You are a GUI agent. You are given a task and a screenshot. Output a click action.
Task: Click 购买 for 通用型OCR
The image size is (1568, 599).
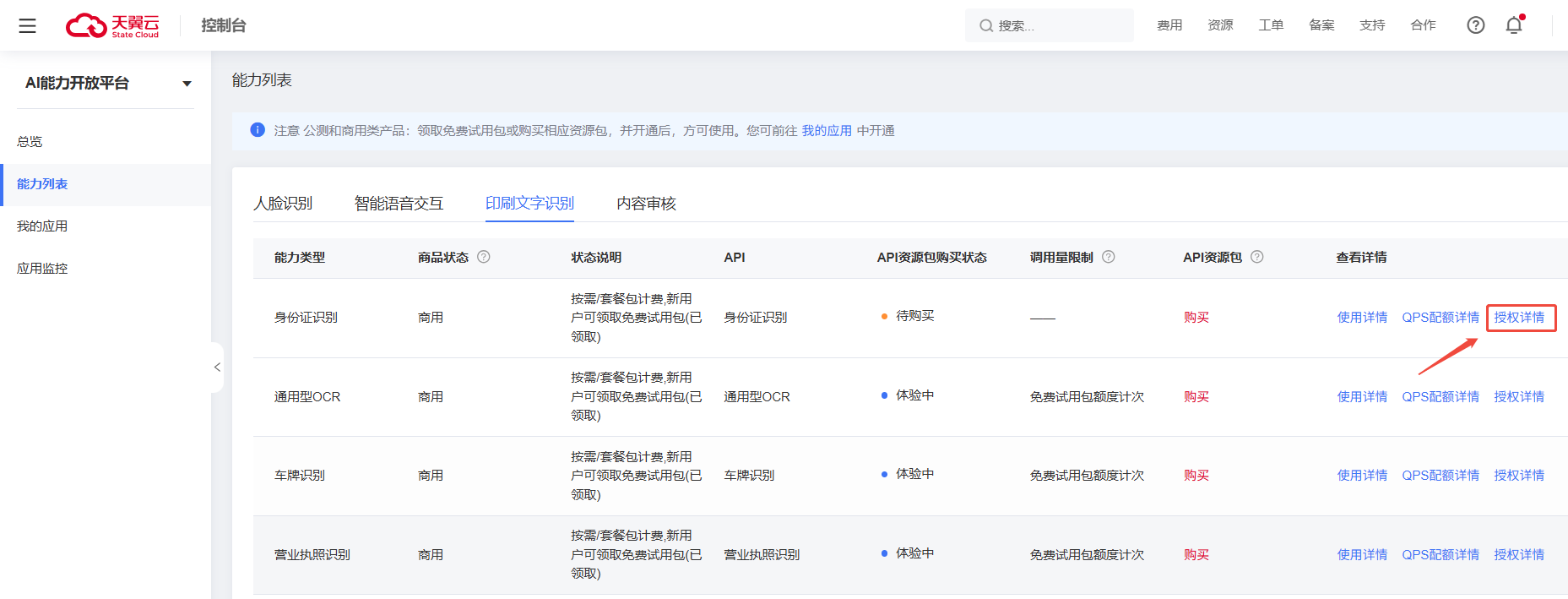click(x=1196, y=397)
